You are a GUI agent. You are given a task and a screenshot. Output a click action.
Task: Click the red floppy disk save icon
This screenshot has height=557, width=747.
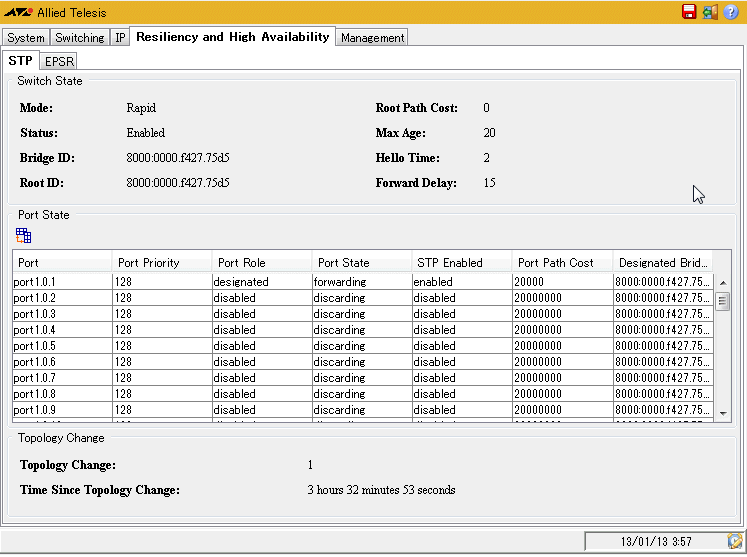click(x=689, y=12)
